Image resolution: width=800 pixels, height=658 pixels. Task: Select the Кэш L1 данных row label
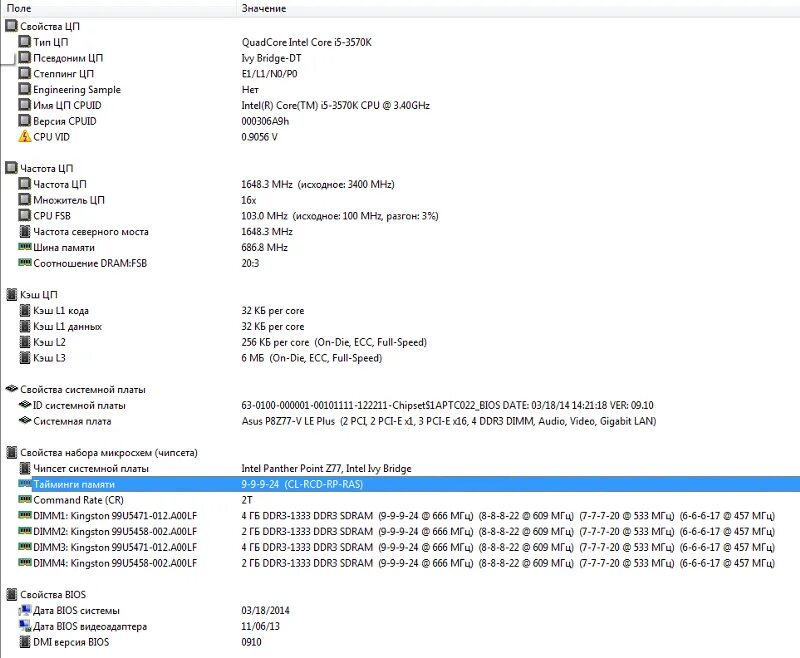(x=67, y=326)
